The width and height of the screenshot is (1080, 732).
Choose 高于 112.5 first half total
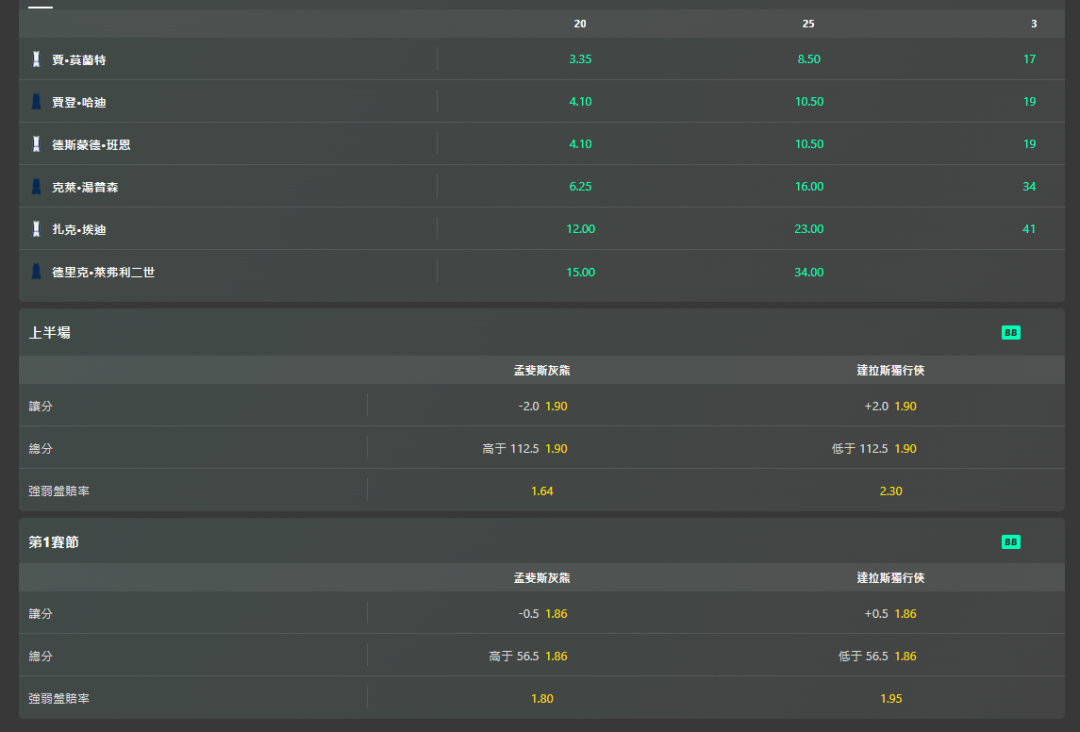(525, 449)
